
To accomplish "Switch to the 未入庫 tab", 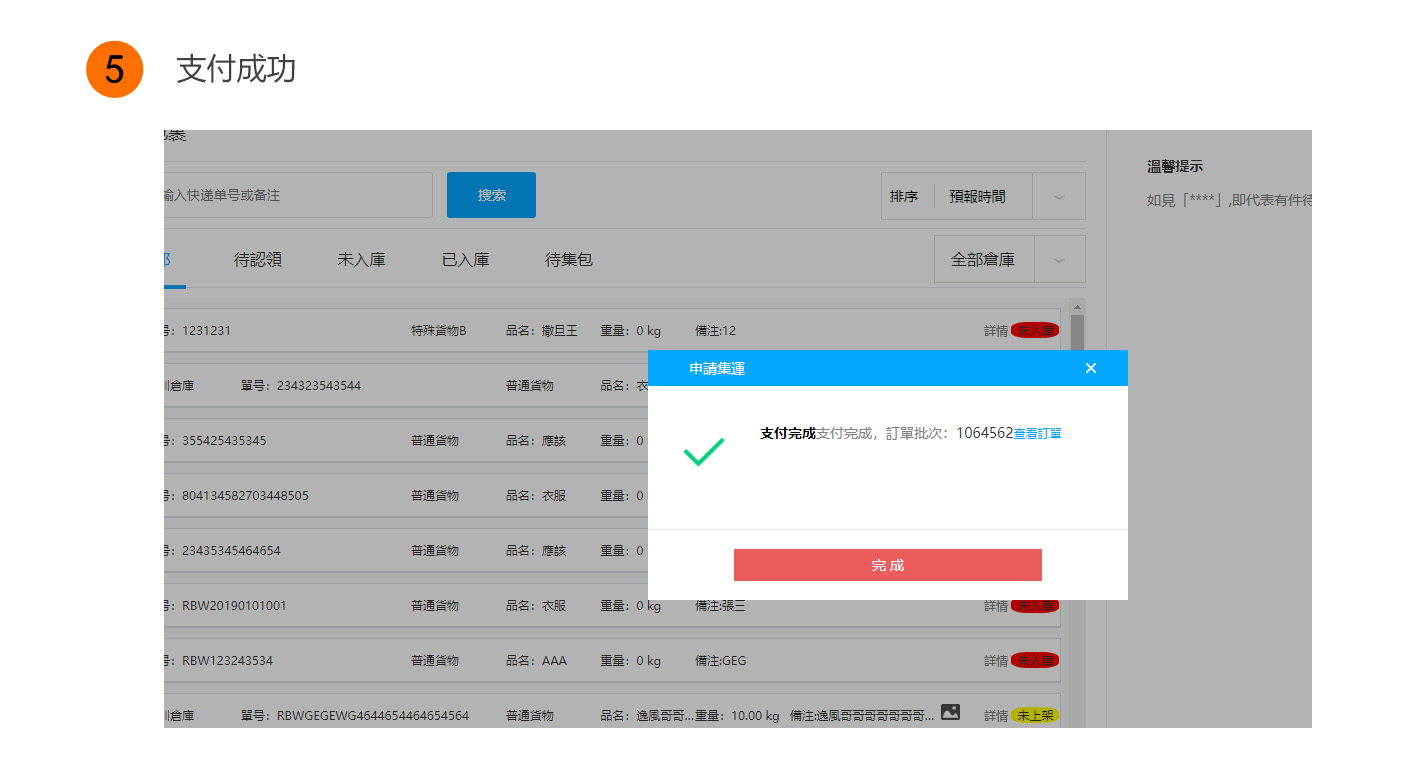I will (361, 260).
